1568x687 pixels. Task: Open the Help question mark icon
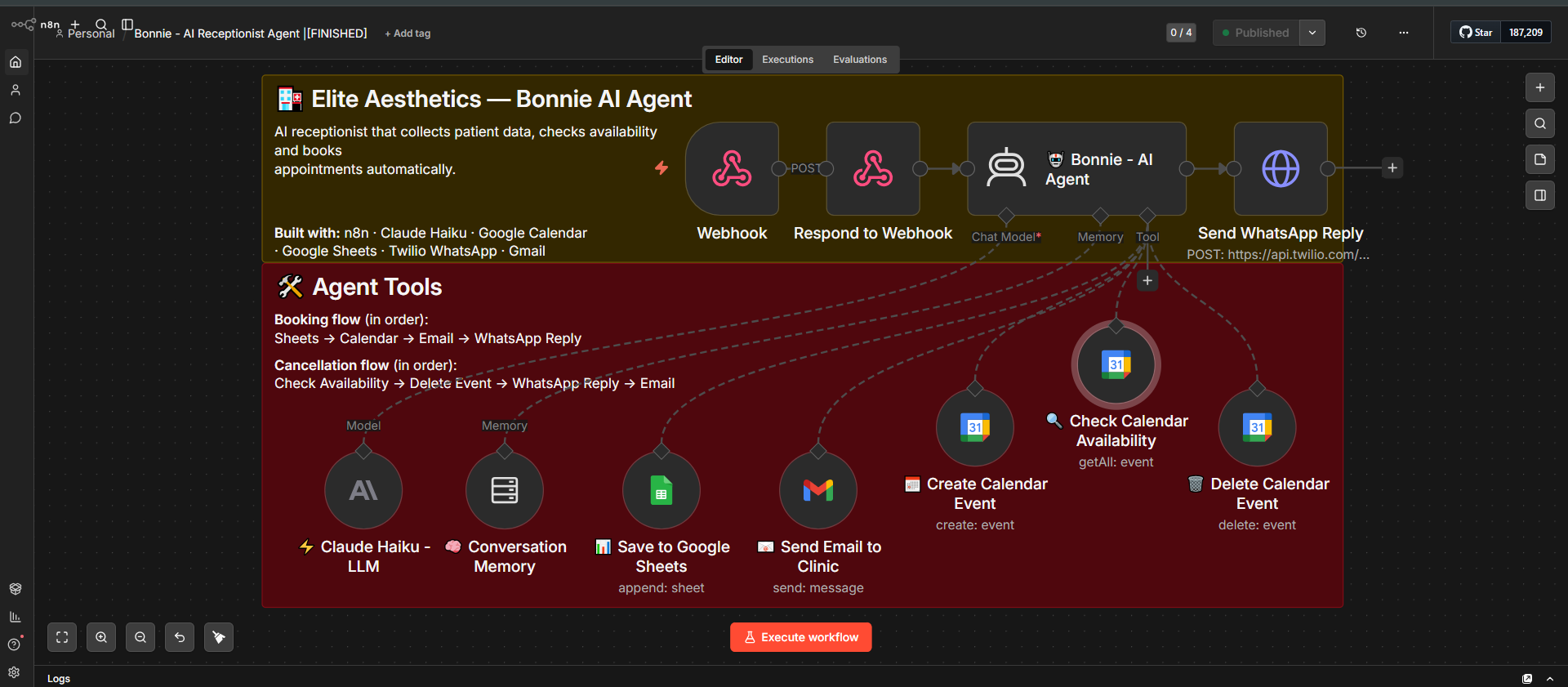(14, 645)
